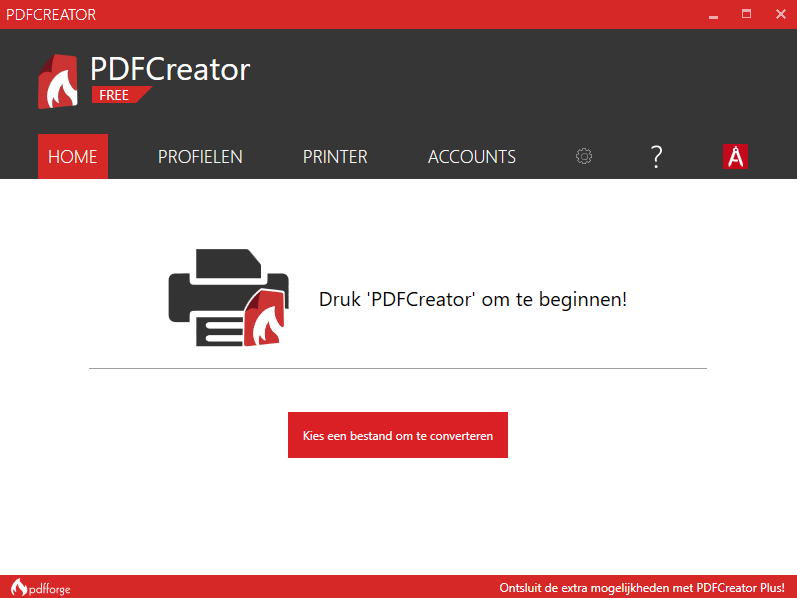The height and width of the screenshot is (598, 797).
Task: Click the red PDF Architect 'A' icon
Action: point(735,156)
